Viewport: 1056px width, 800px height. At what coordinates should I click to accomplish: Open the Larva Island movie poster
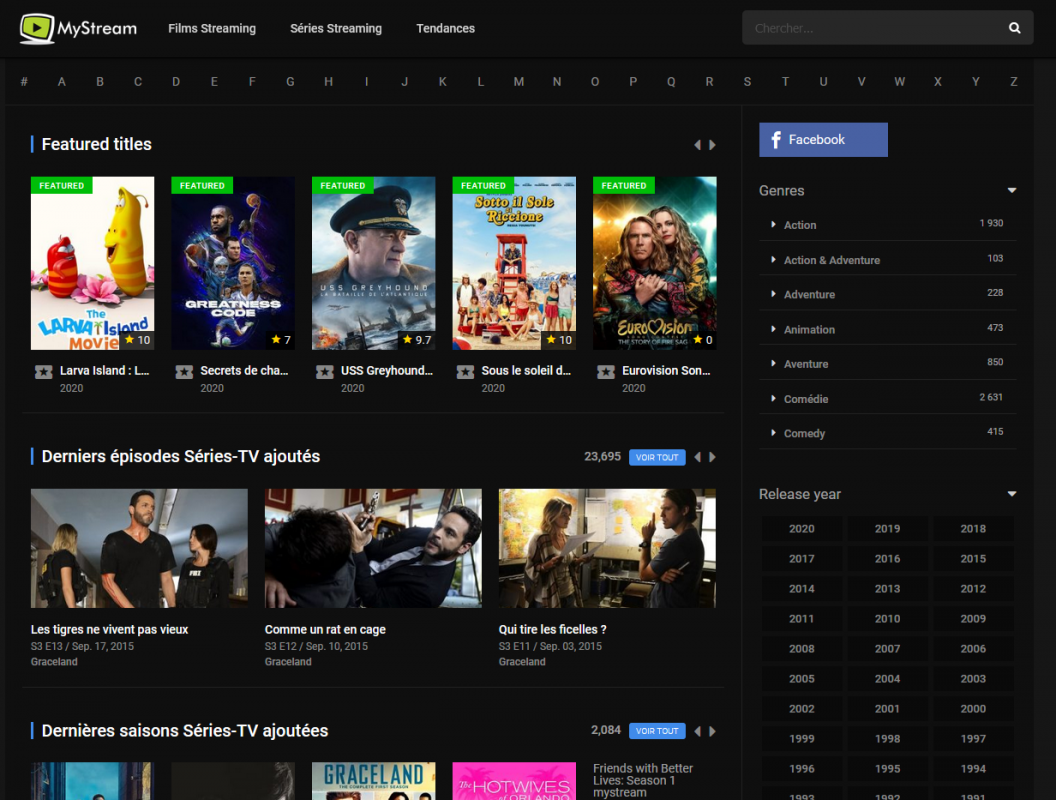coord(92,263)
